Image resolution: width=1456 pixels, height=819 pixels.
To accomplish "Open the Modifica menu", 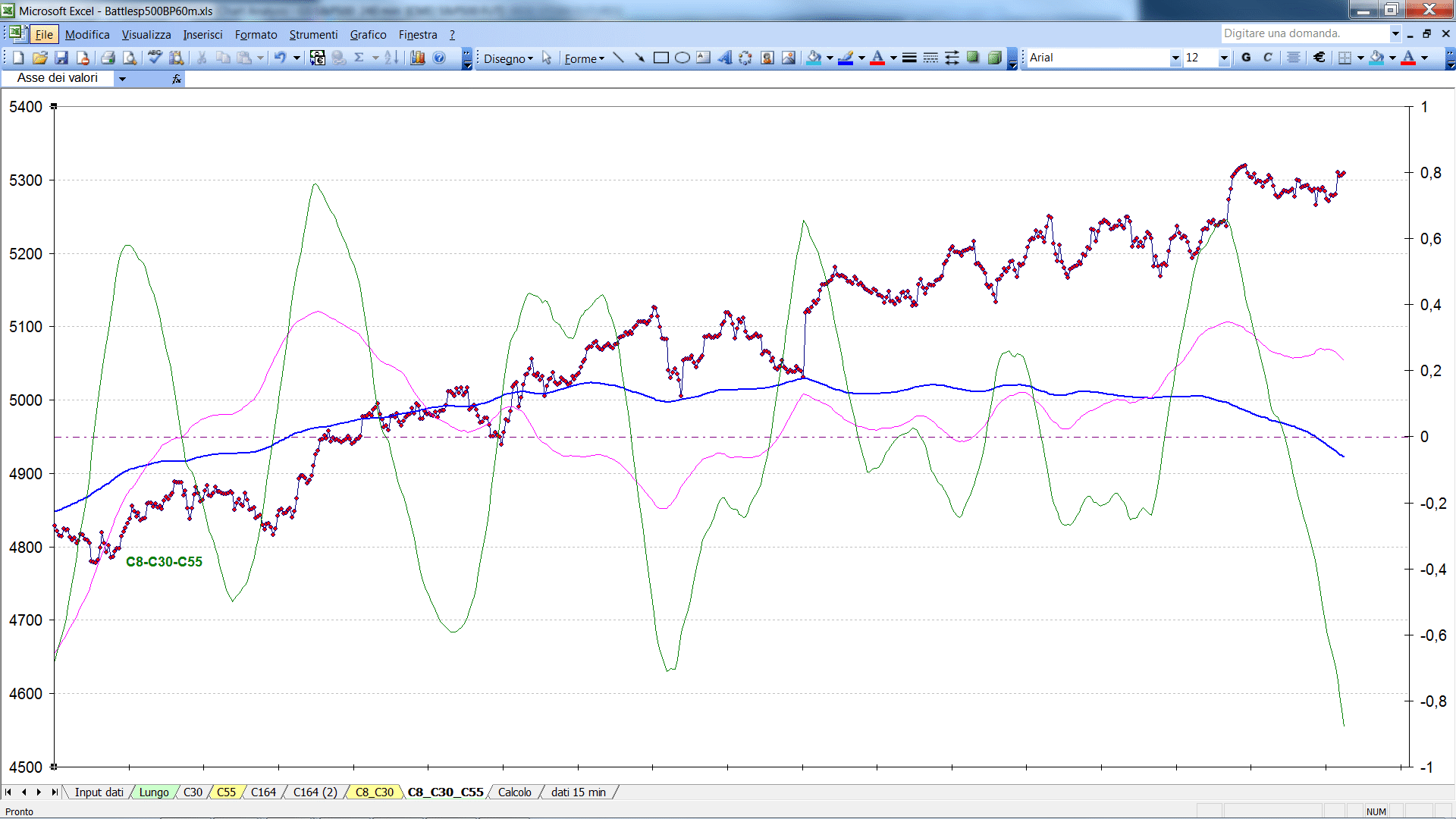I will click(x=87, y=35).
